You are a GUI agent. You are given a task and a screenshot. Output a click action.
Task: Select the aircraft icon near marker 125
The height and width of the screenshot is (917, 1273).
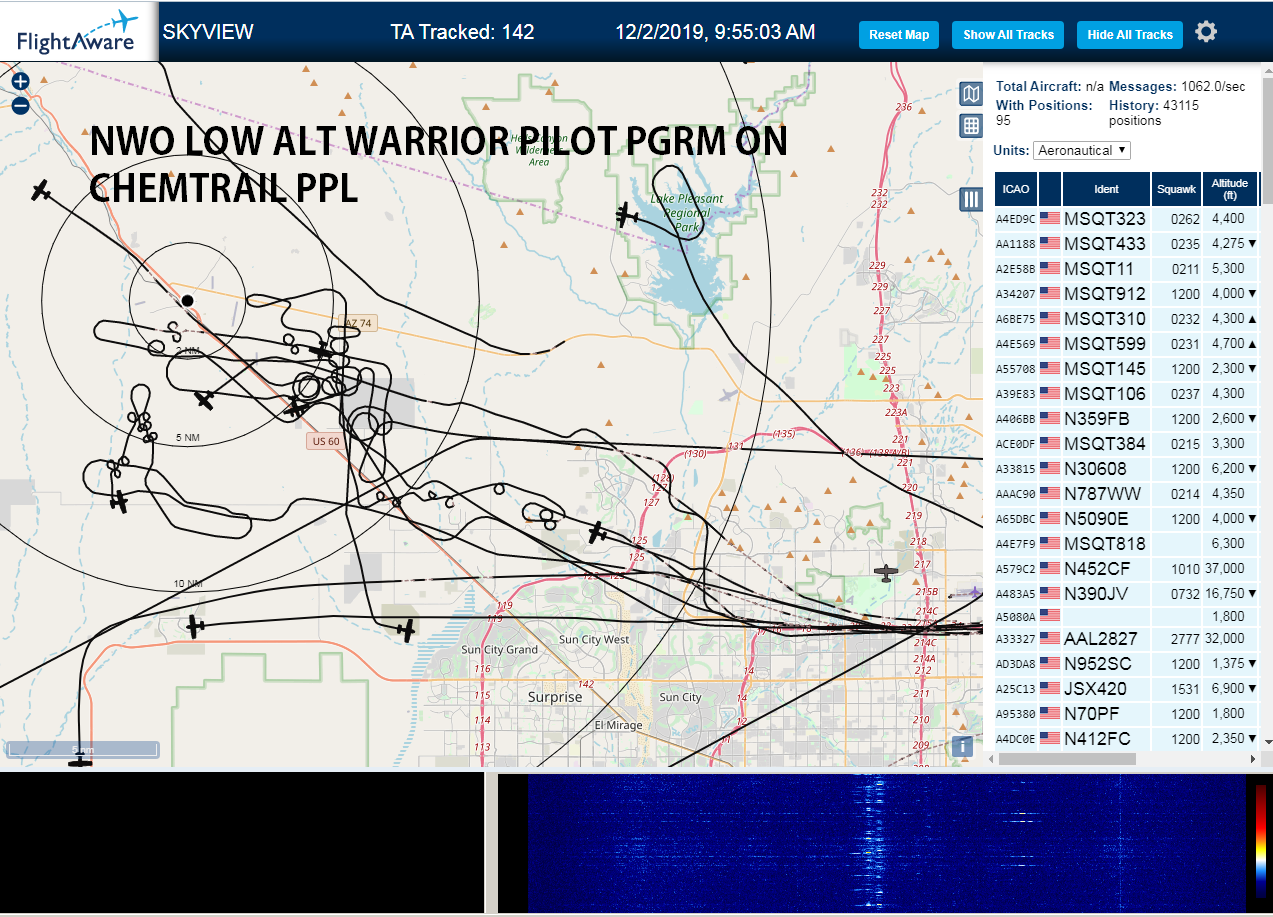(x=597, y=533)
